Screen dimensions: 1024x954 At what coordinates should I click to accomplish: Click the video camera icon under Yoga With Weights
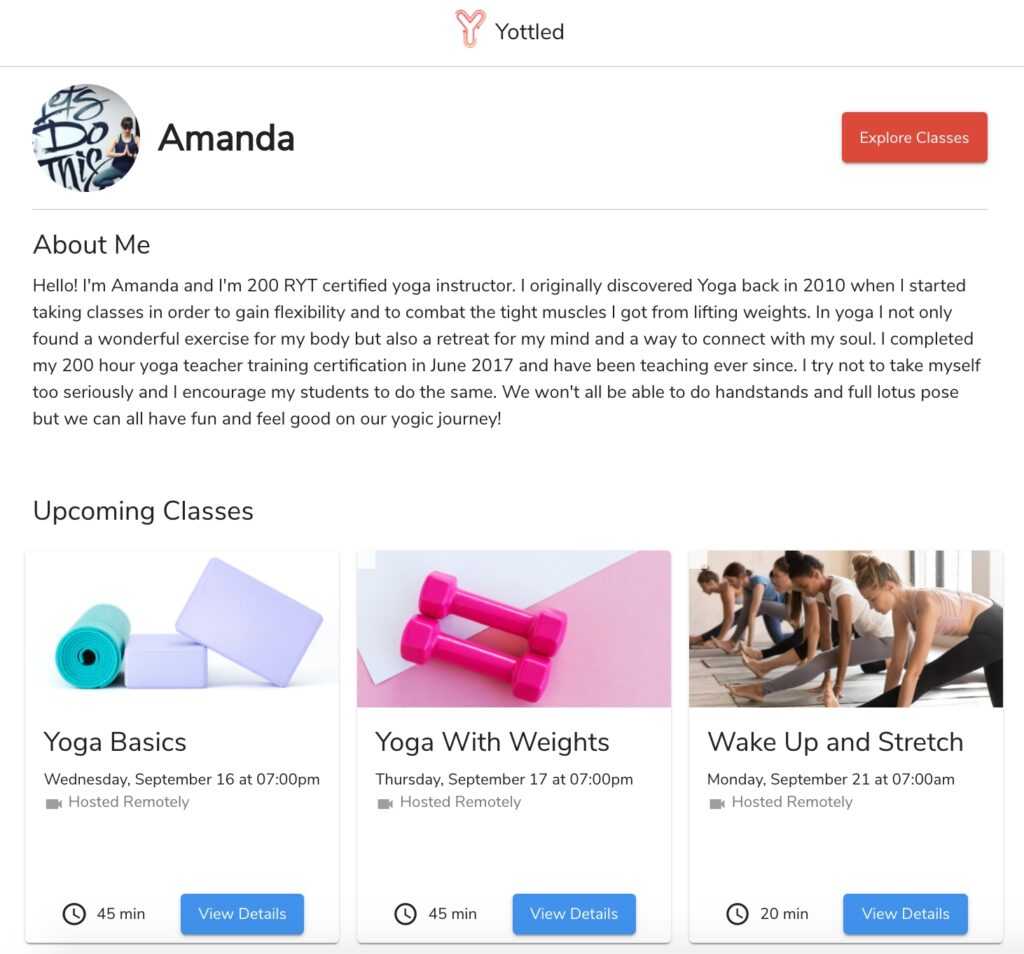pyautogui.click(x=385, y=803)
